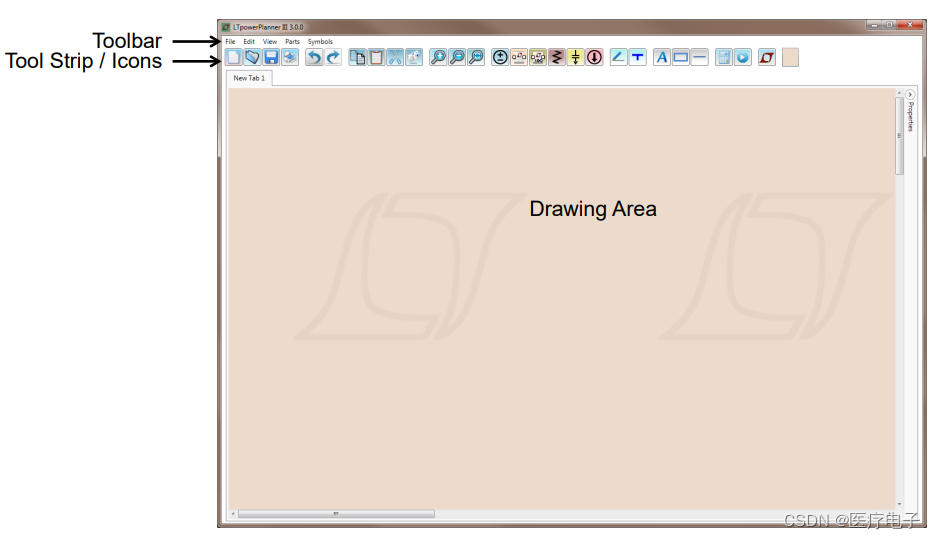Open the Symbols menu
Viewport: 936px width, 539px height.
(320, 42)
